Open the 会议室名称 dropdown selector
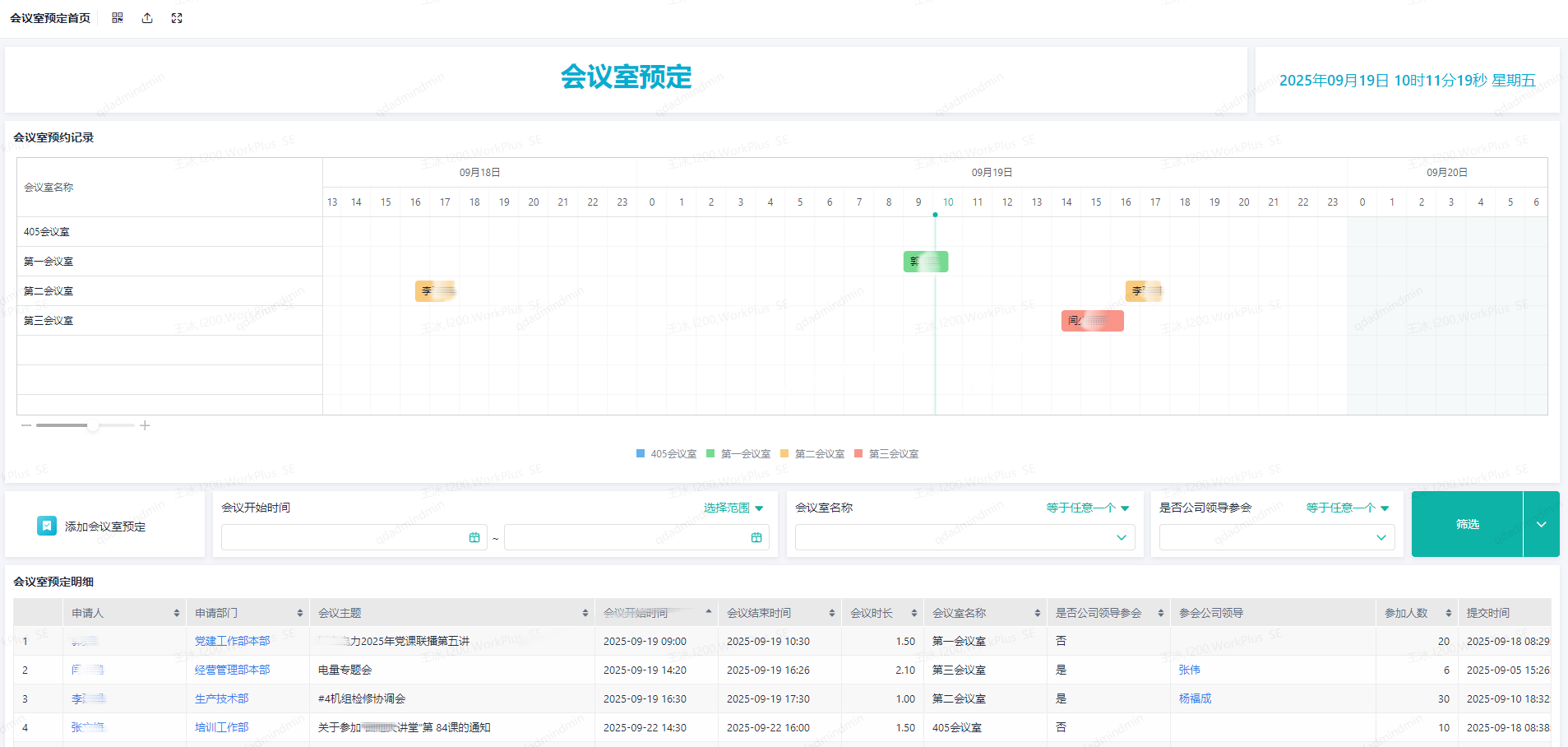The image size is (1568, 747). tap(964, 537)
